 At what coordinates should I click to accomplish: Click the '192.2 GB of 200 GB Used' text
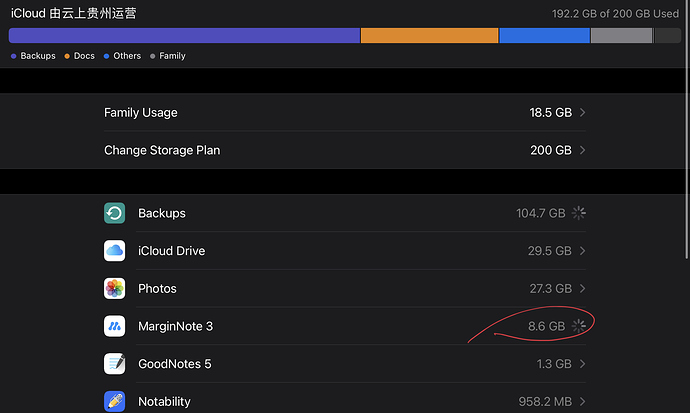615,14
